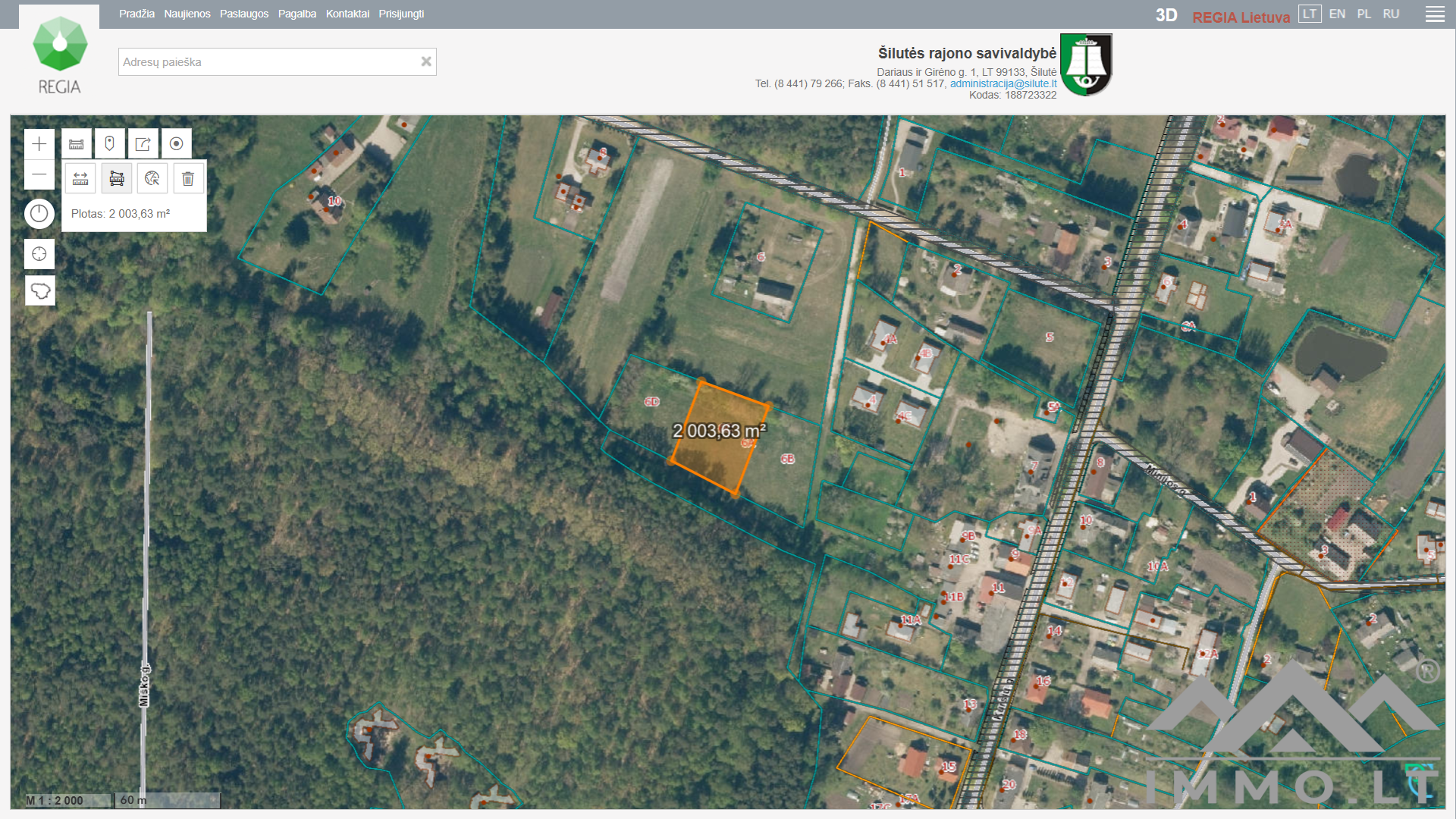
Task: Open the Naujienos menu item
Action: click(187, 14)
